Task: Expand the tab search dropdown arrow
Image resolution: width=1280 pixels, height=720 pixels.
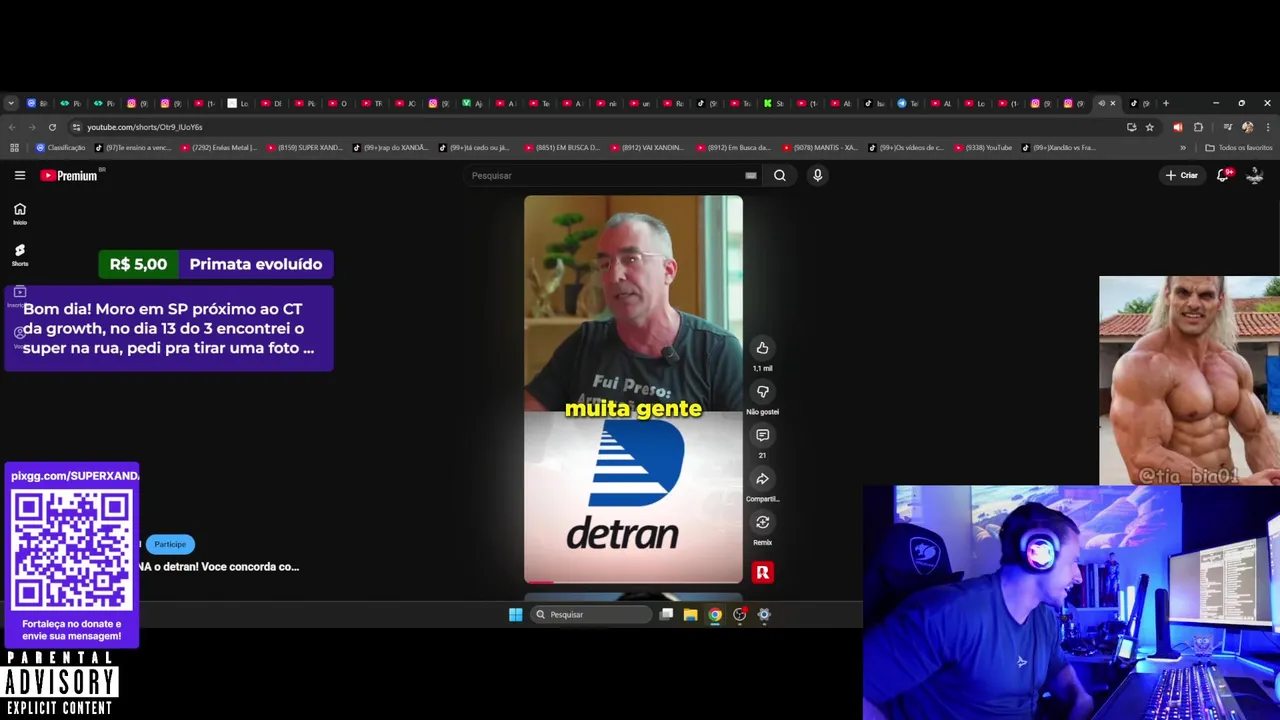Action: [x=11, y=103]
